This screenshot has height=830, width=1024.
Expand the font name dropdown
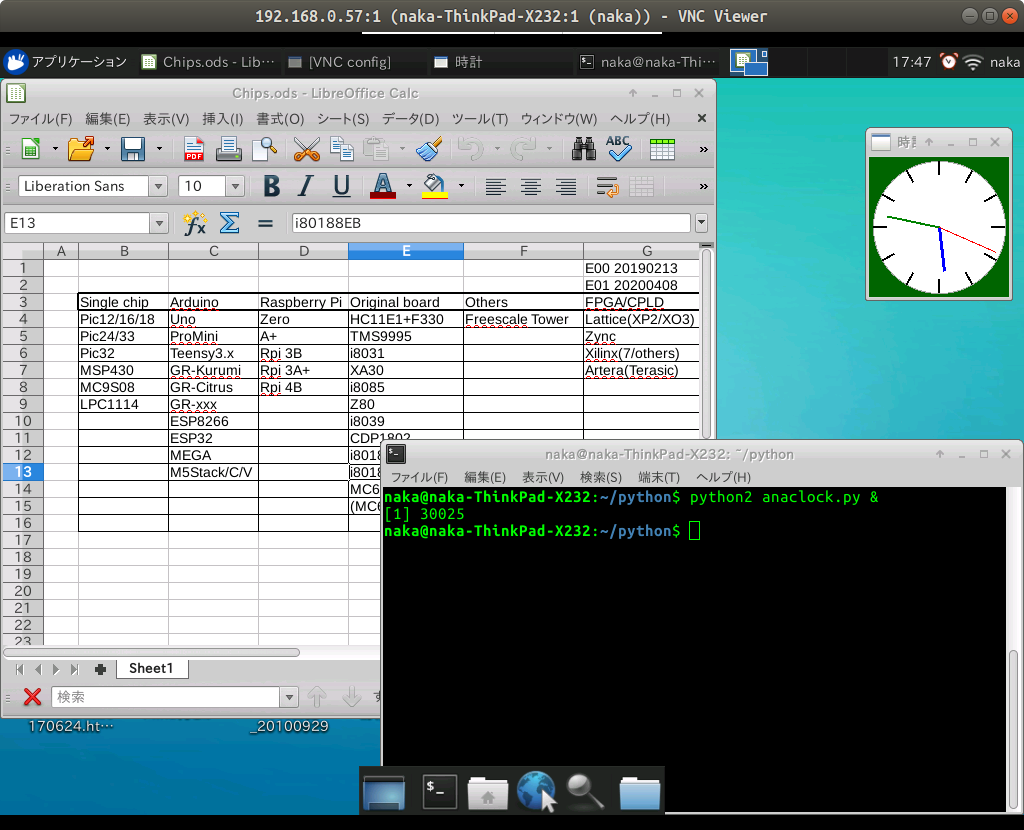(158, 187)
